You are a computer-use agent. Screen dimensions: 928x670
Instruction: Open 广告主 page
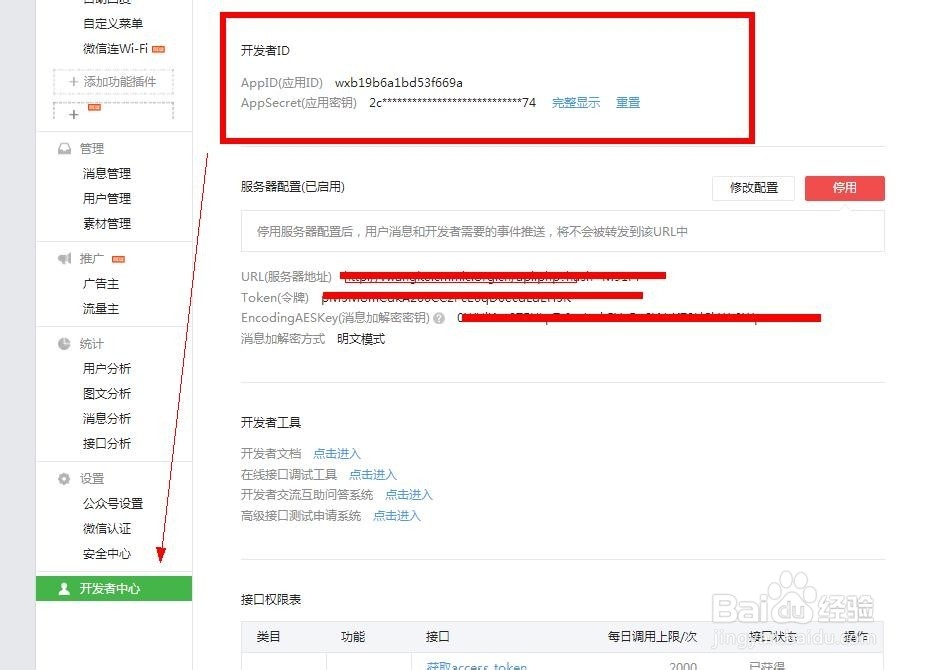coord(101,284)
